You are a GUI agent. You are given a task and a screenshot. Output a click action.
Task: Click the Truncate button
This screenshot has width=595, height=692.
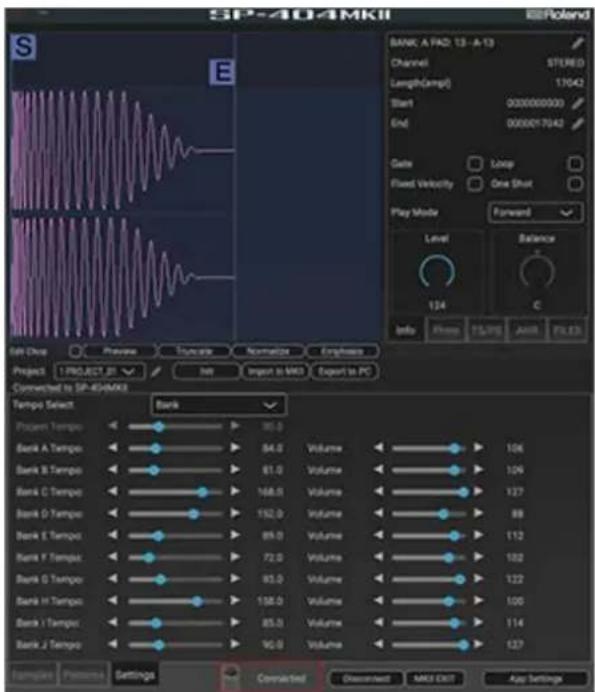coord(195,351)
